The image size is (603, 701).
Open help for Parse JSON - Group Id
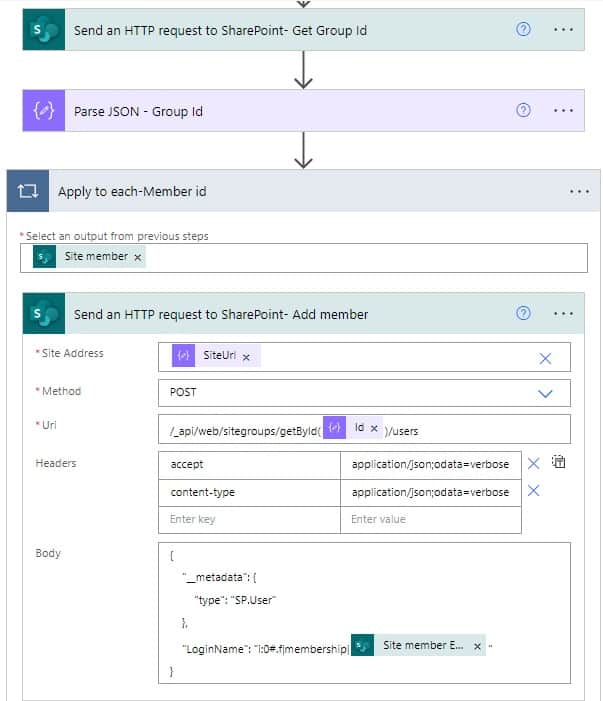click(x=523, y=110)
